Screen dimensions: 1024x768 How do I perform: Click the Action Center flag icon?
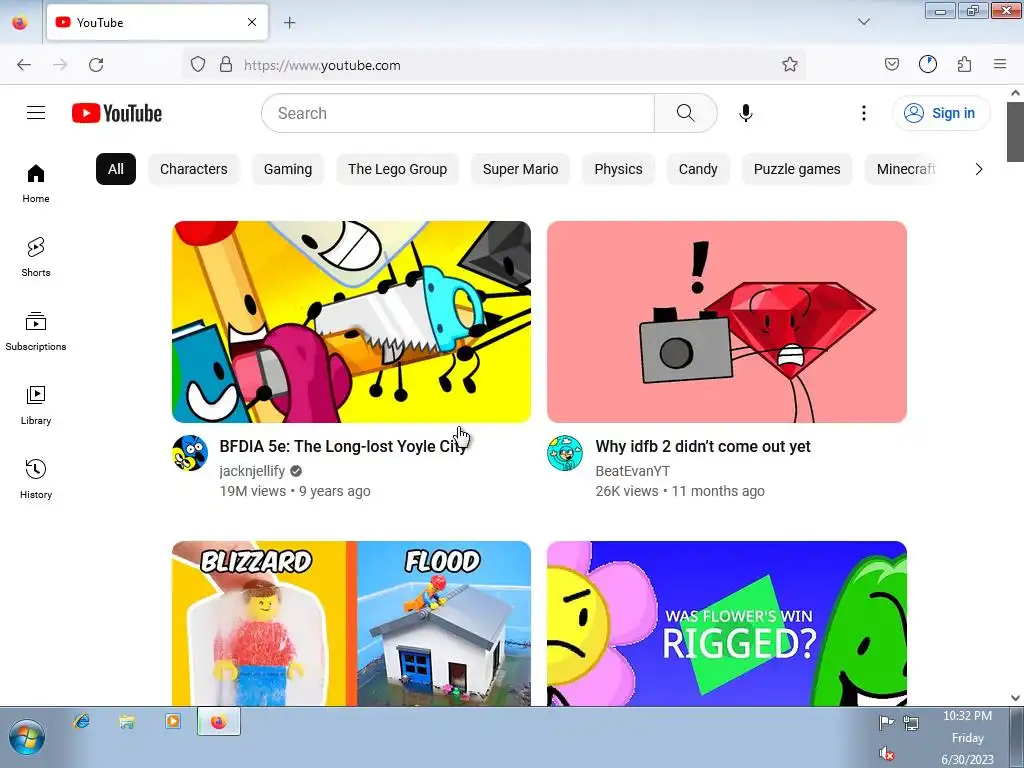tap(886, 722)
